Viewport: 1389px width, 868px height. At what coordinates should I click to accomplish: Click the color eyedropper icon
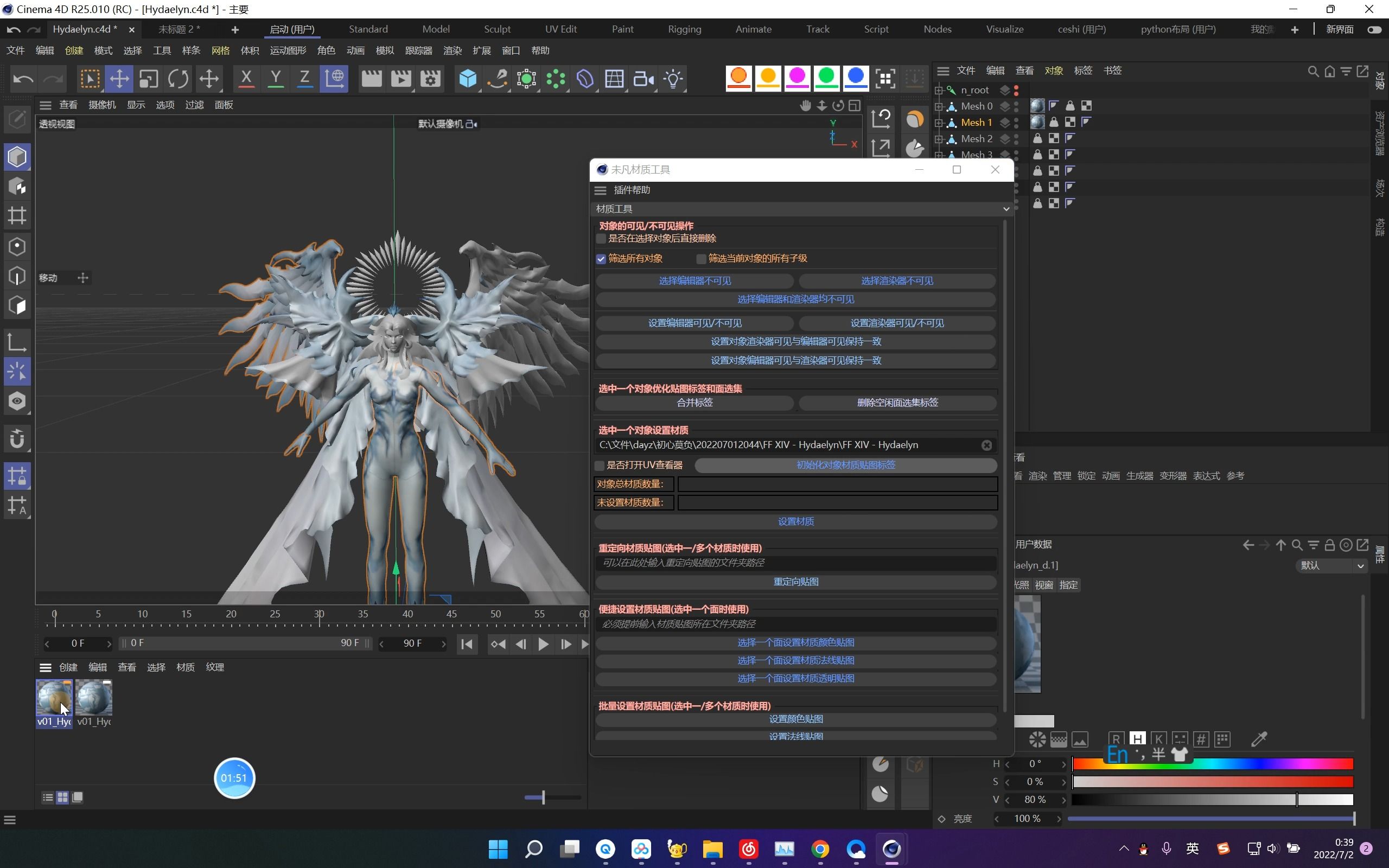point(1259,739)
